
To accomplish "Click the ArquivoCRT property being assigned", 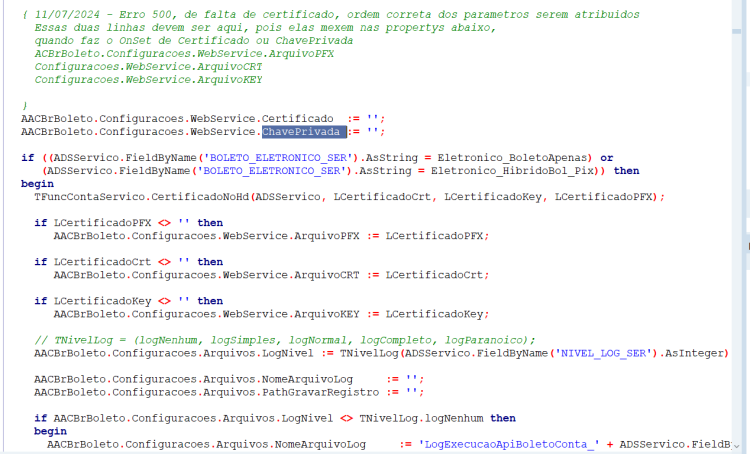I will coord(327,275).
